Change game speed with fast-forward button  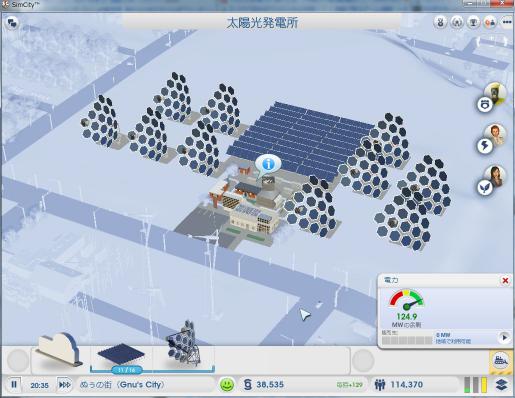(64, 385)
